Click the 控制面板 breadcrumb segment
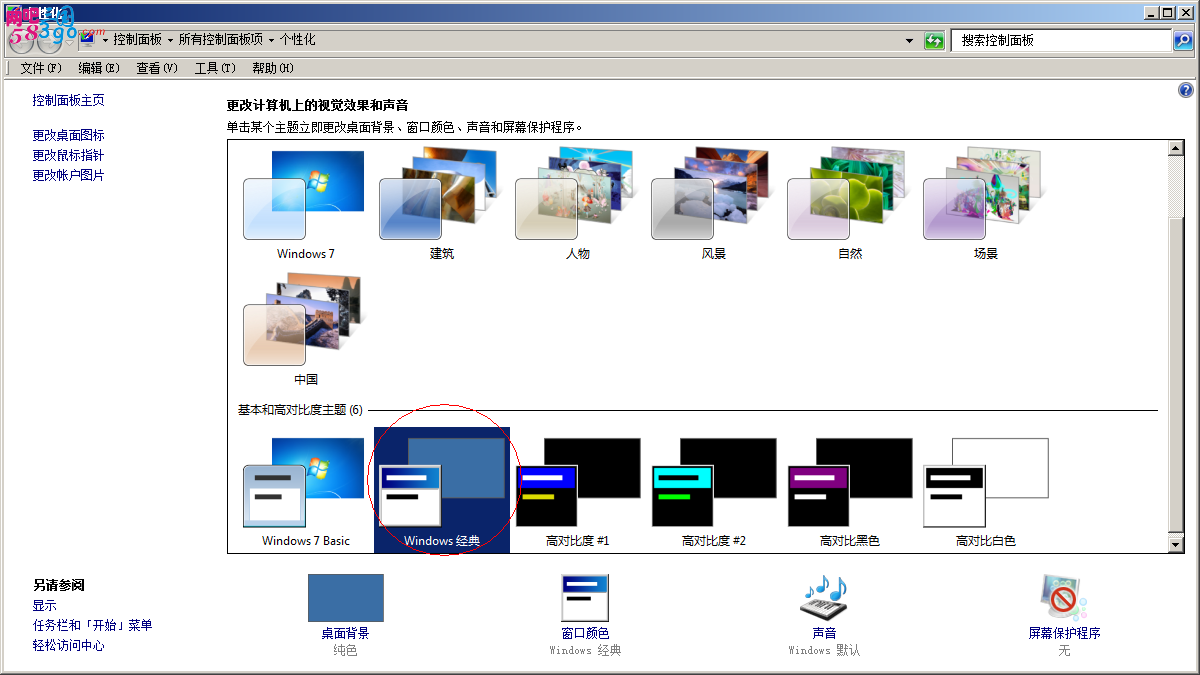1200x675 pixels. point(137,40)
